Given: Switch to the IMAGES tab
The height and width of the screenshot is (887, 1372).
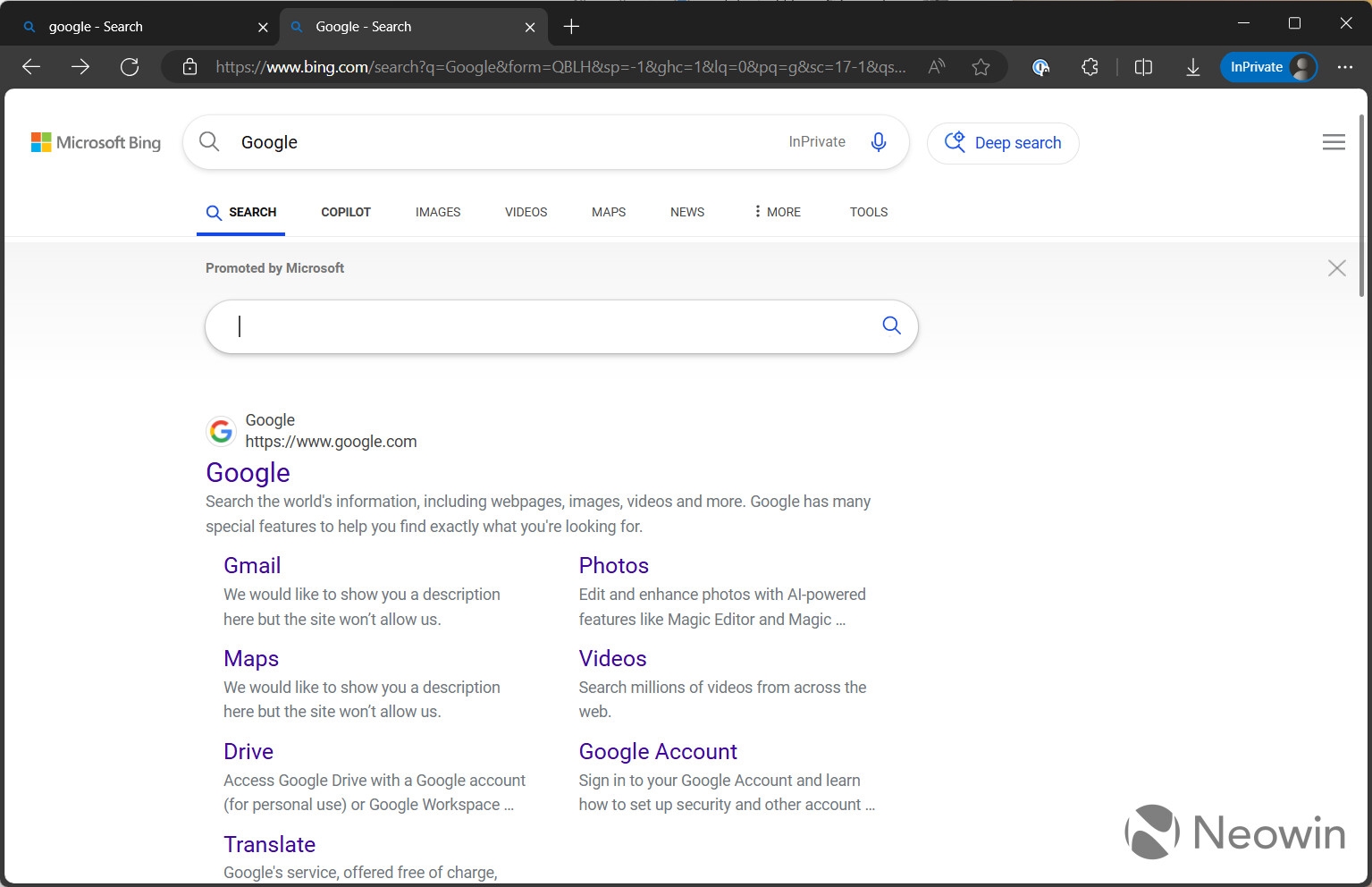Looking at the screenshot, I should (x=438, y=212).
